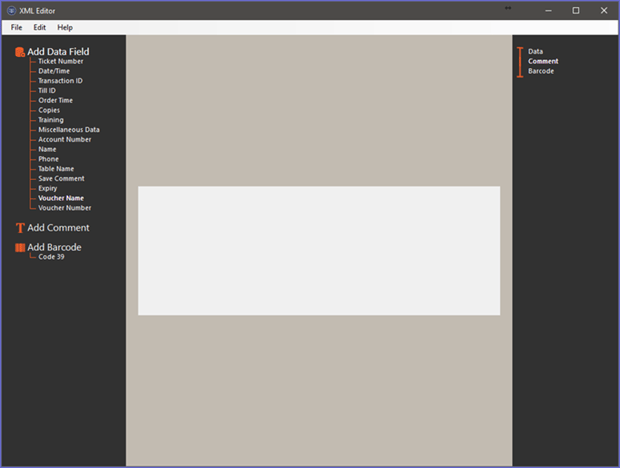
Task: Click the XML Editor app icon in title bar
Action: 11,10
